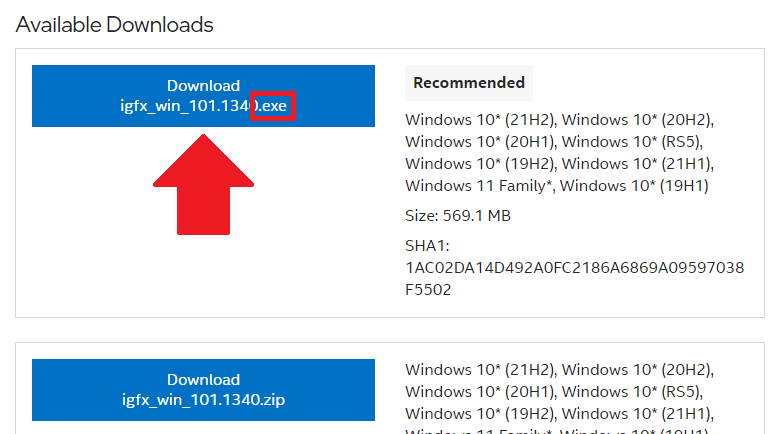
Task: Click Windows 10* (20H1) in zip card
Action: 481,392
